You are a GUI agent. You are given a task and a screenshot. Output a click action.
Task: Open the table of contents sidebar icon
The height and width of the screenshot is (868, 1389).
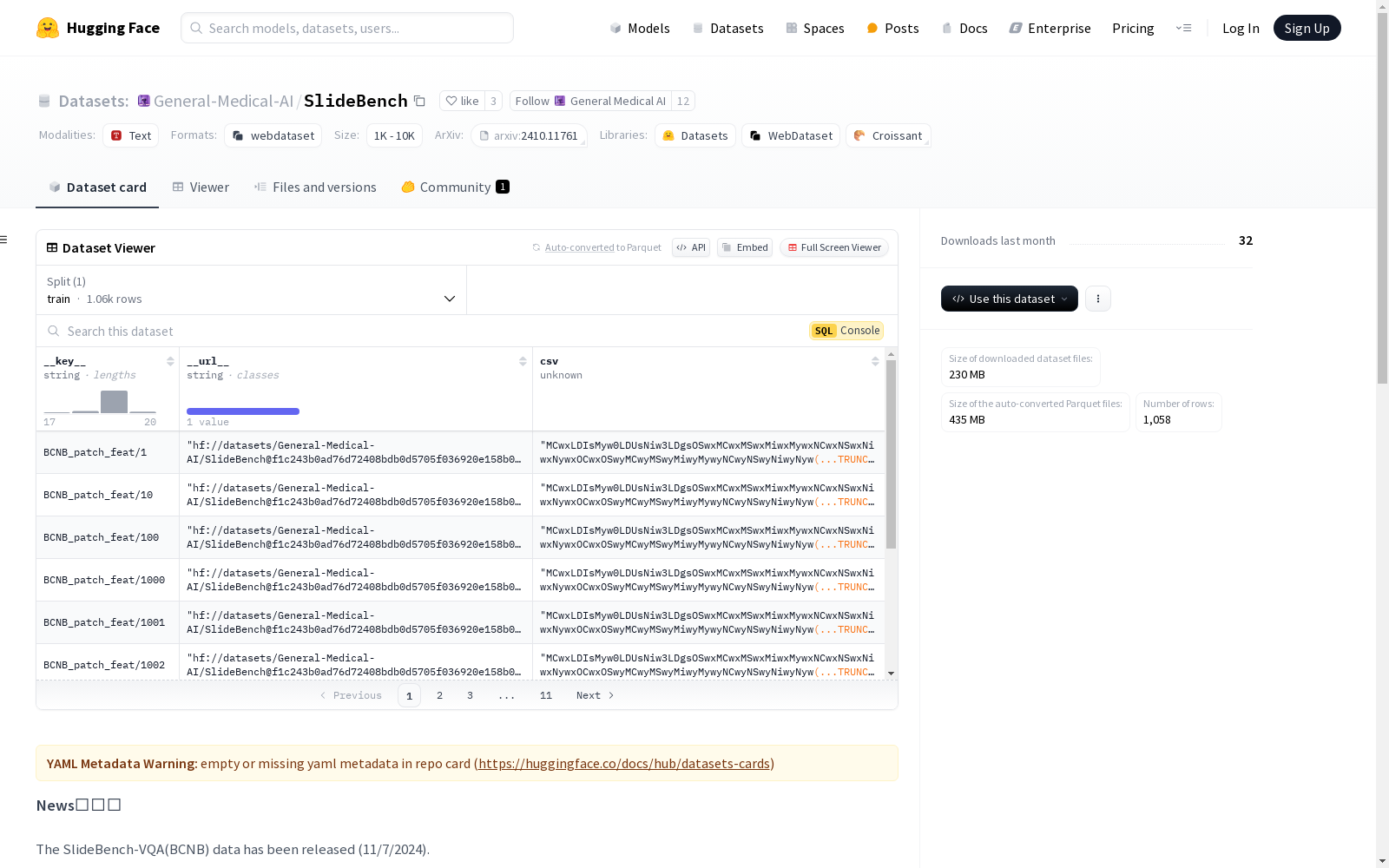(x=4, y=240)
